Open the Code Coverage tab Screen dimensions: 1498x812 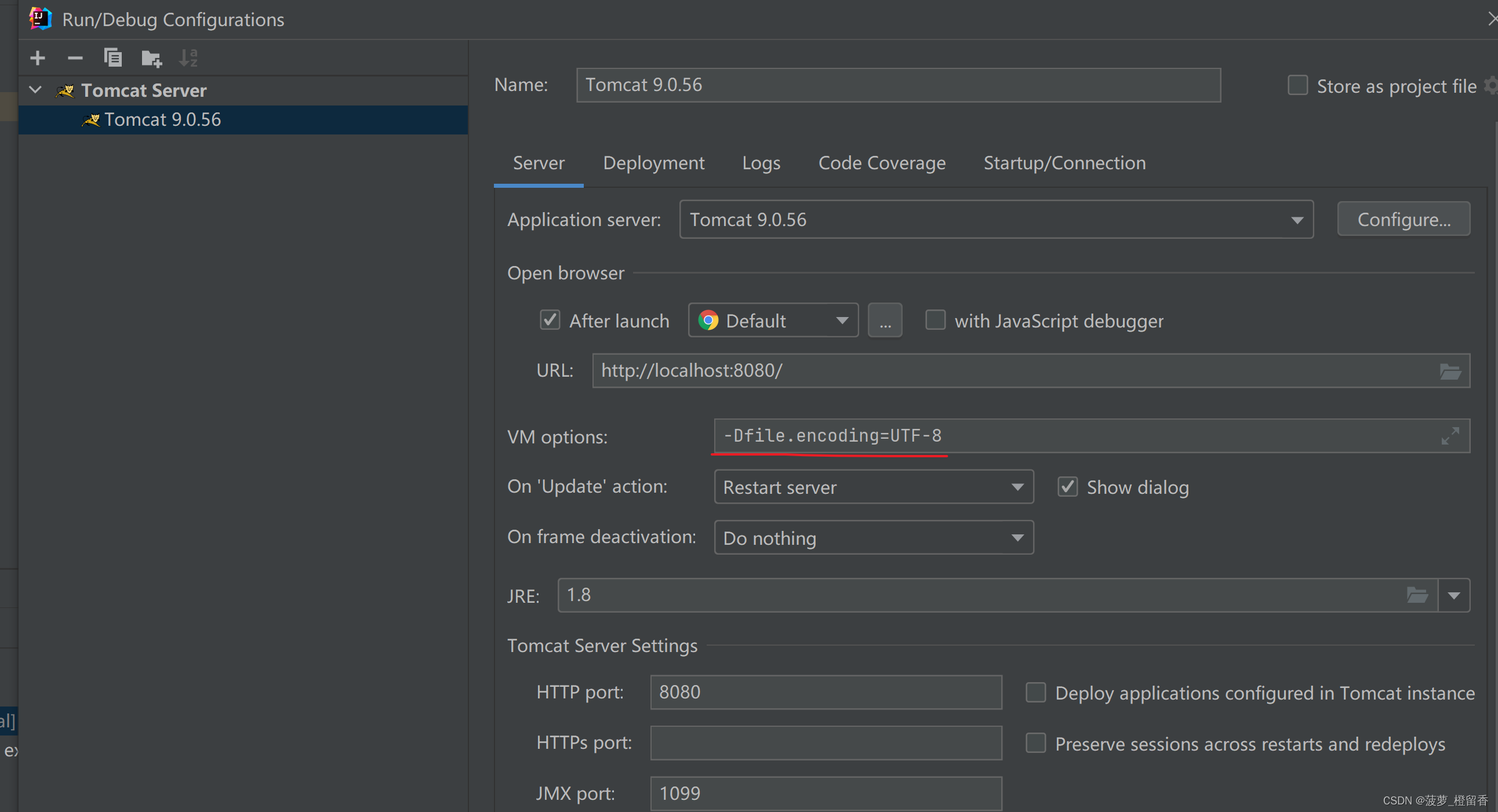tap(882, 163)
